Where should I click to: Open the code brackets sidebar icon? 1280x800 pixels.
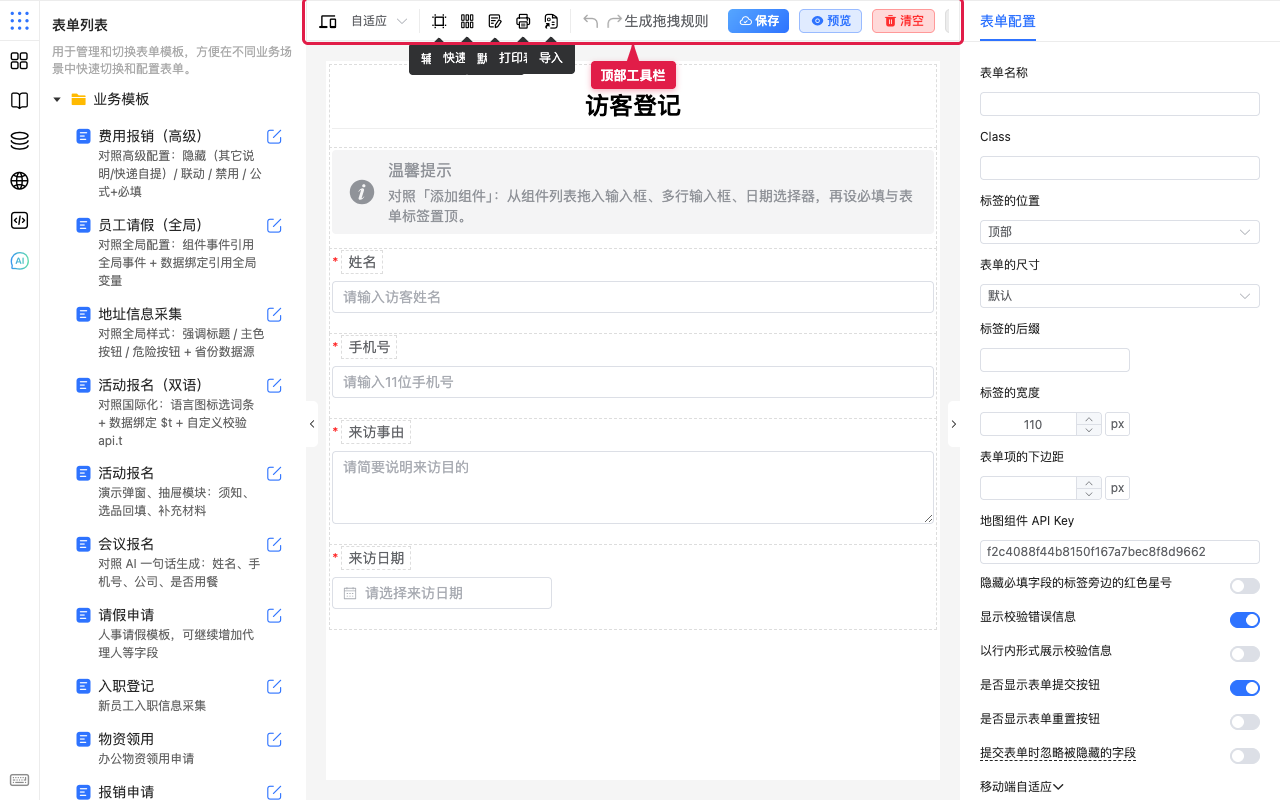(x=19, y=221)
